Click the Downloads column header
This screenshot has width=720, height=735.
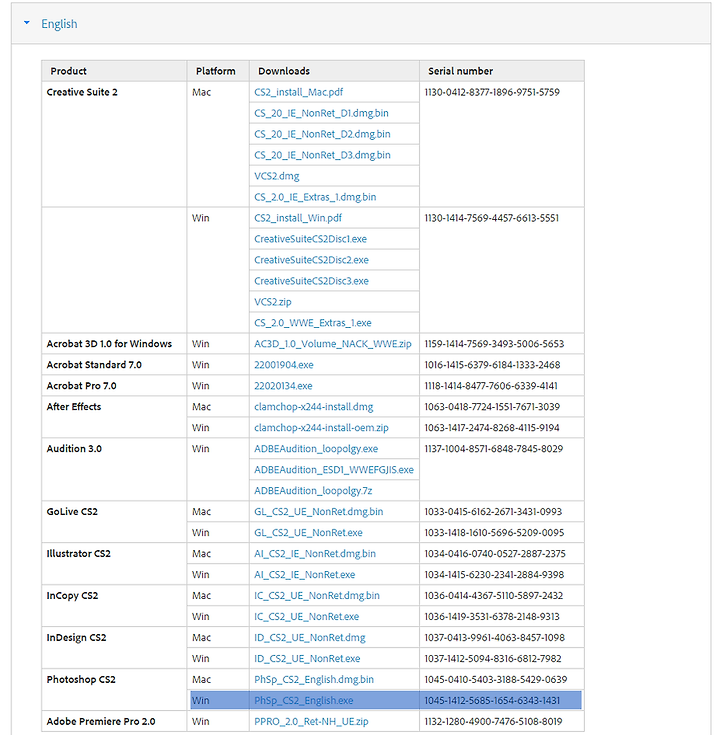(x=284, y=71)
